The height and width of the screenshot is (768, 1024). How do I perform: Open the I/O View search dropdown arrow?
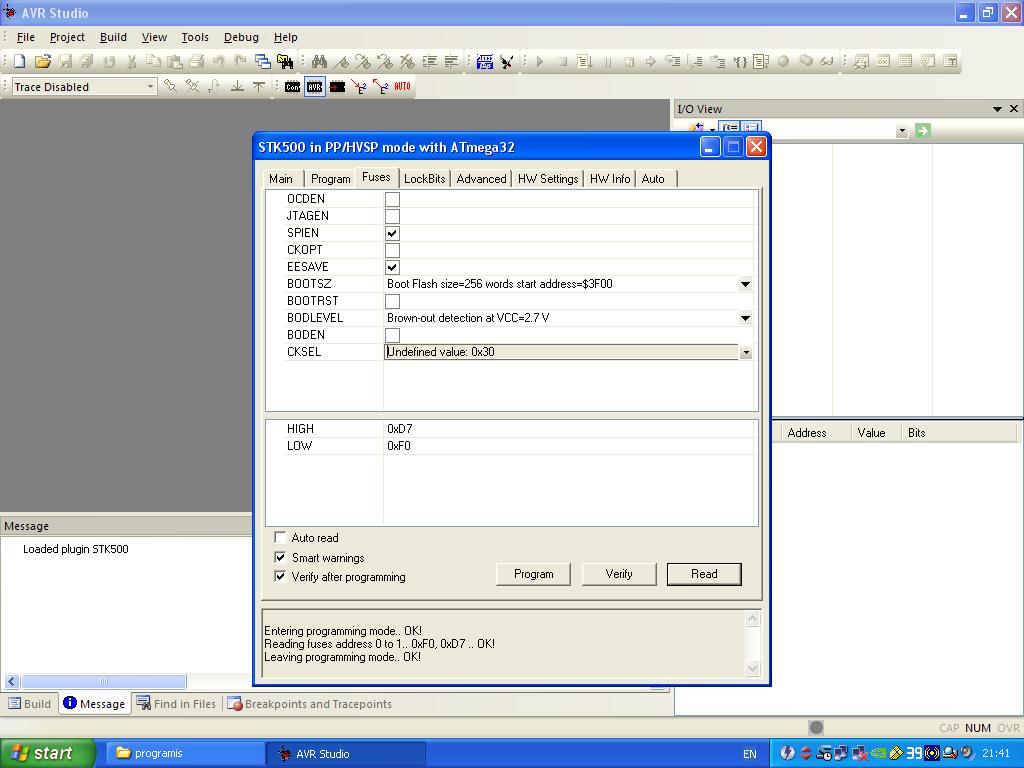point(902,131)
